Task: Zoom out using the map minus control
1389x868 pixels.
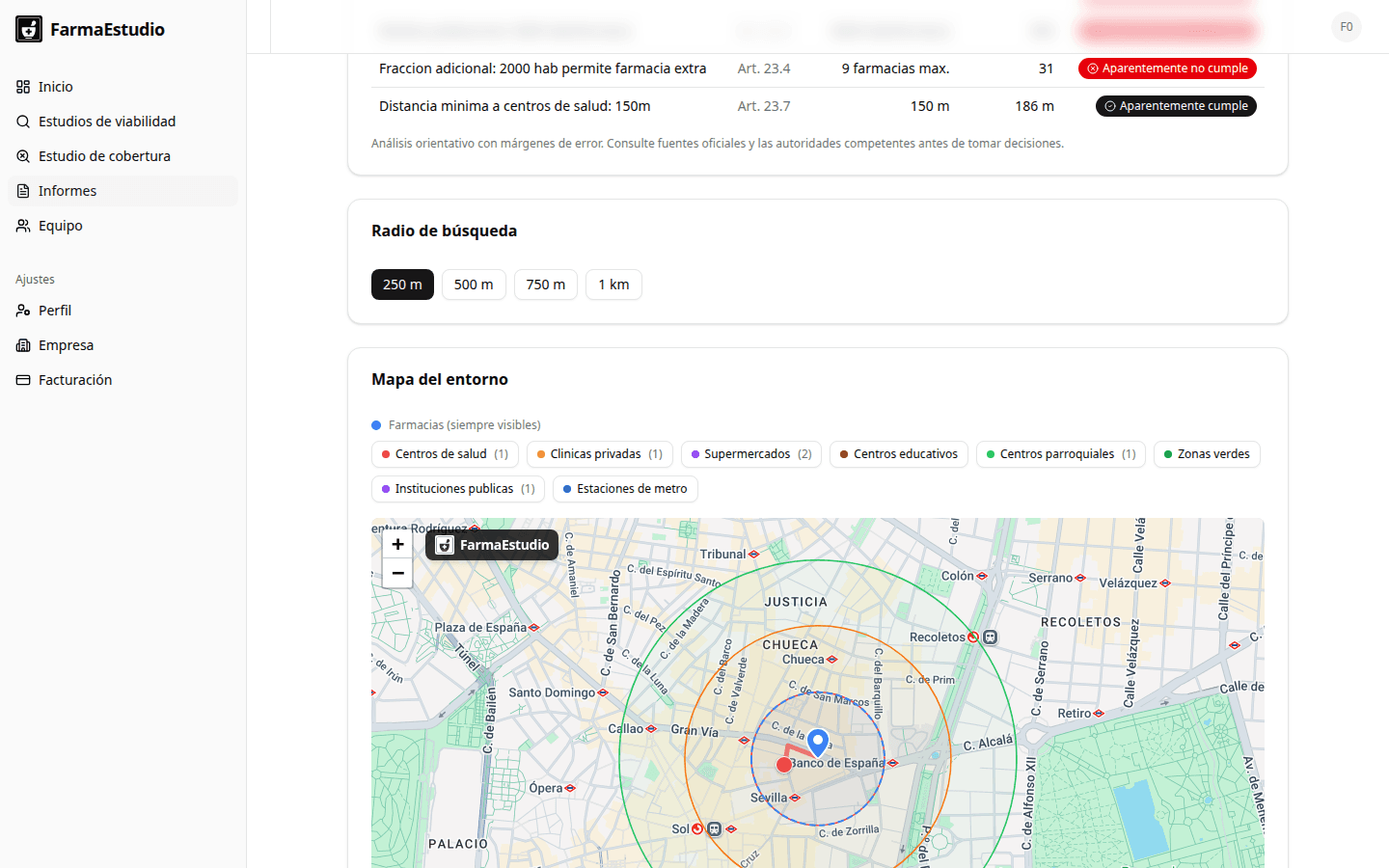Action: pos(397,573)
